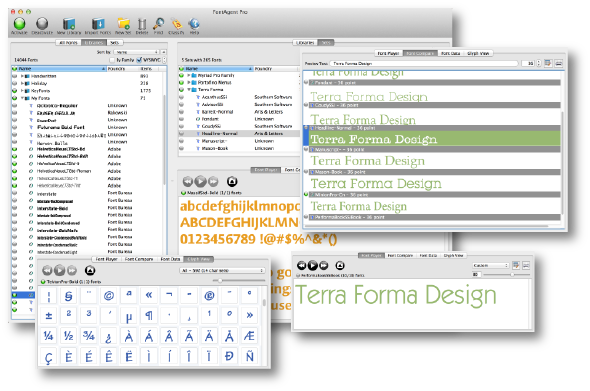Toggle activation for Headline-Normal font row
This screenshot has width=590, height=391.
(181, 134)
